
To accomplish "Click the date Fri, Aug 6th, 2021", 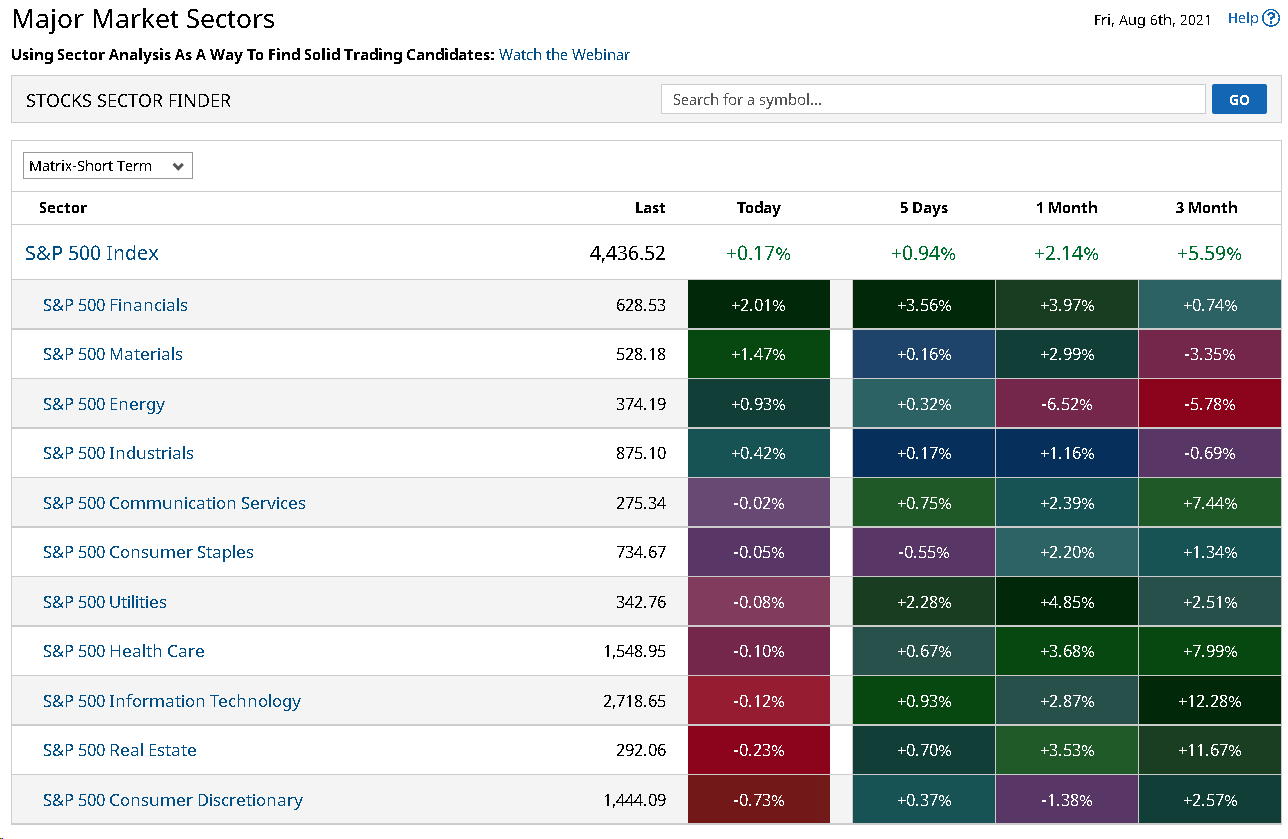I will click(1154, 19).
